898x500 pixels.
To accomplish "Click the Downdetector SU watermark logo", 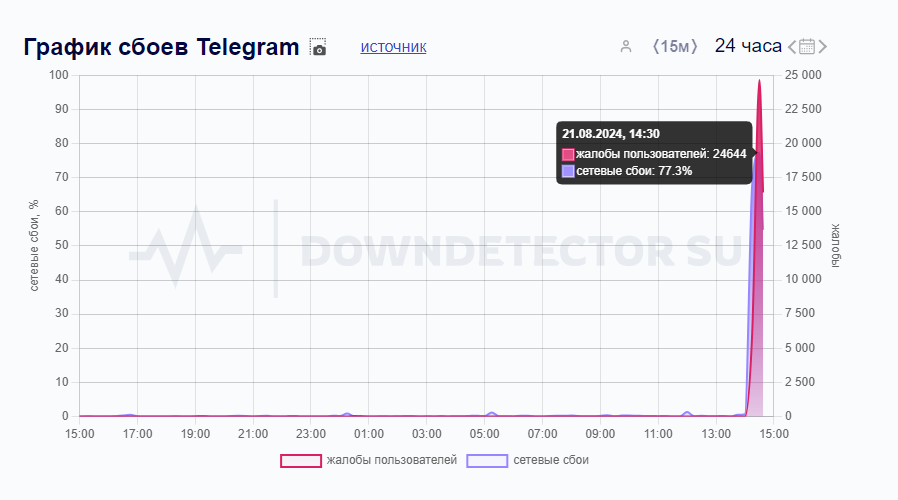I will point(435,250).
